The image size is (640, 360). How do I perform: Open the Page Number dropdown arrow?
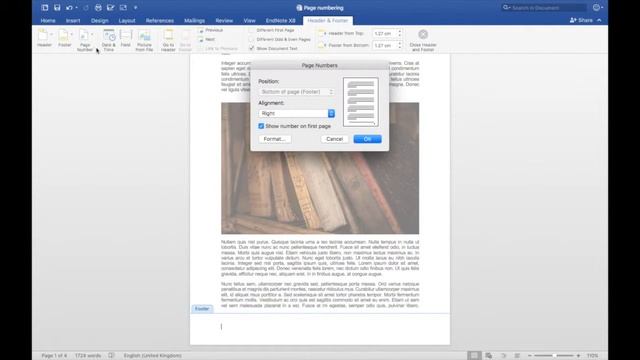click(92, 34)
